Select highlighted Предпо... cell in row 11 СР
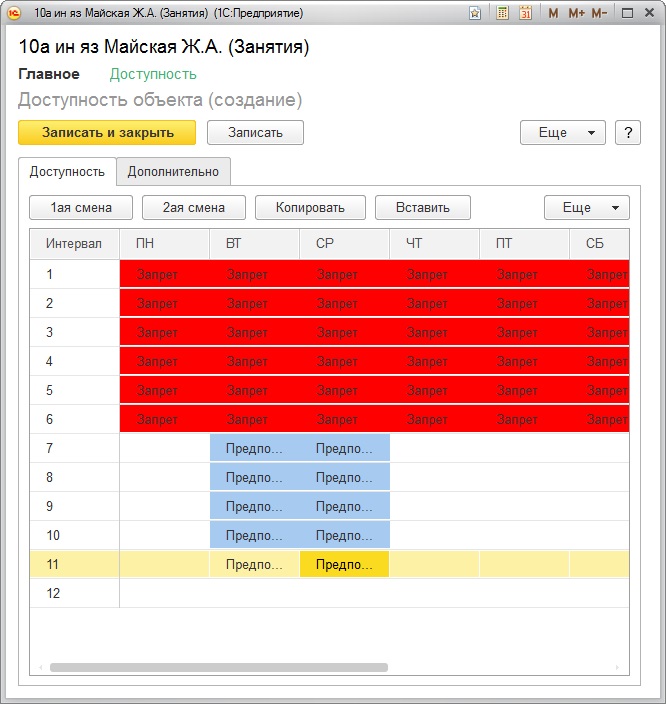Image resolution: width=666 pixels, height=704 pixels. [x=344, y=564]
